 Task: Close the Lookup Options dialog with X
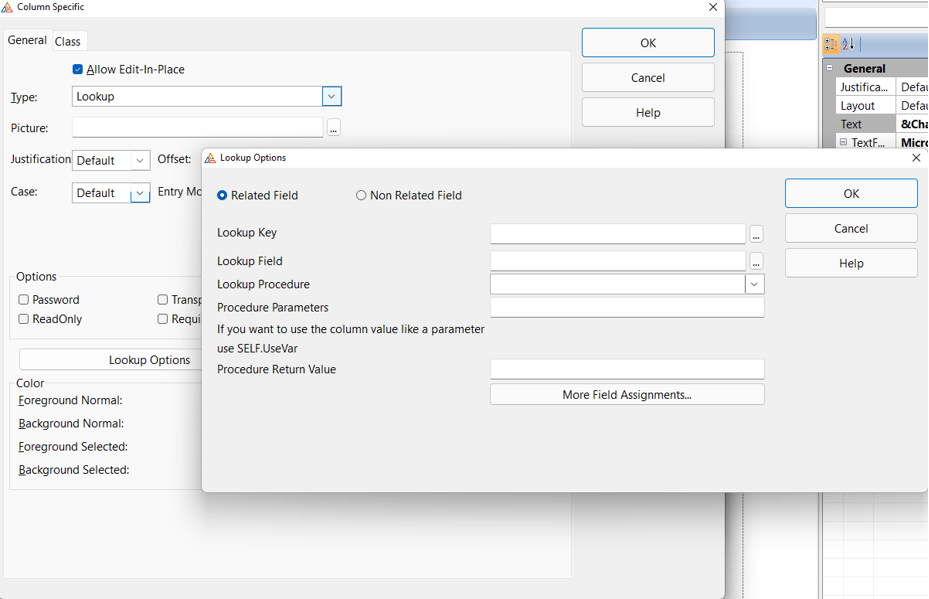pos(916,158)
